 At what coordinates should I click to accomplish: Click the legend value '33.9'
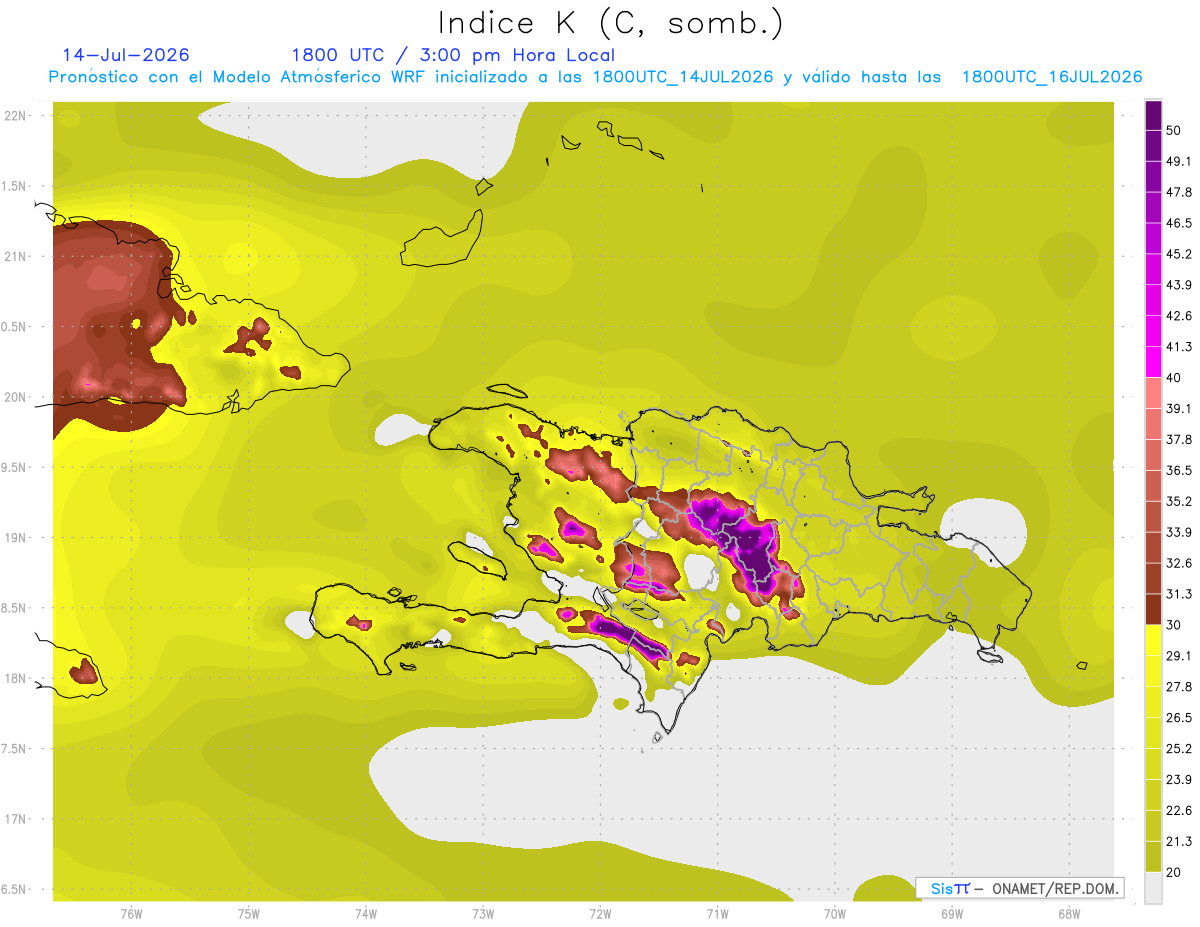tap(1180, 532)
